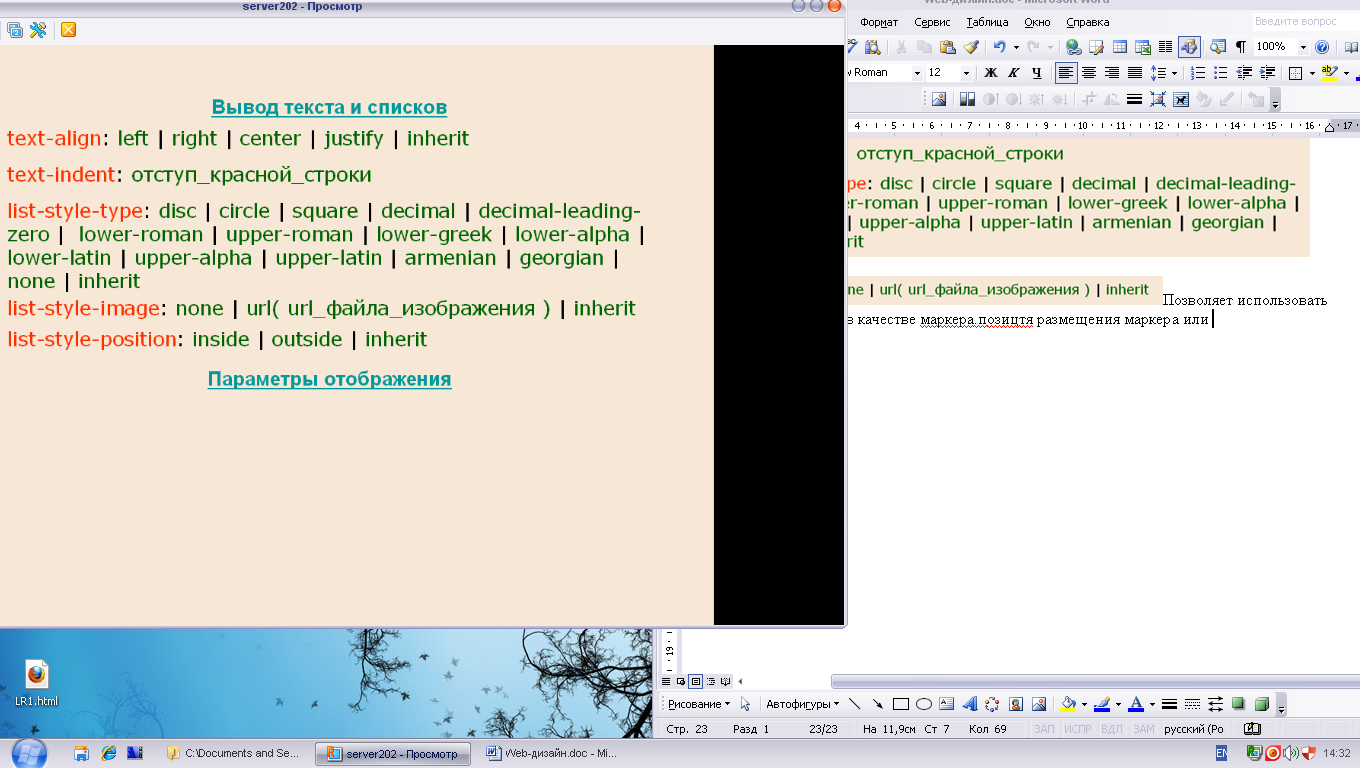Select the Oval shape tool
The image size is (1360, 768).
[924, 704]
